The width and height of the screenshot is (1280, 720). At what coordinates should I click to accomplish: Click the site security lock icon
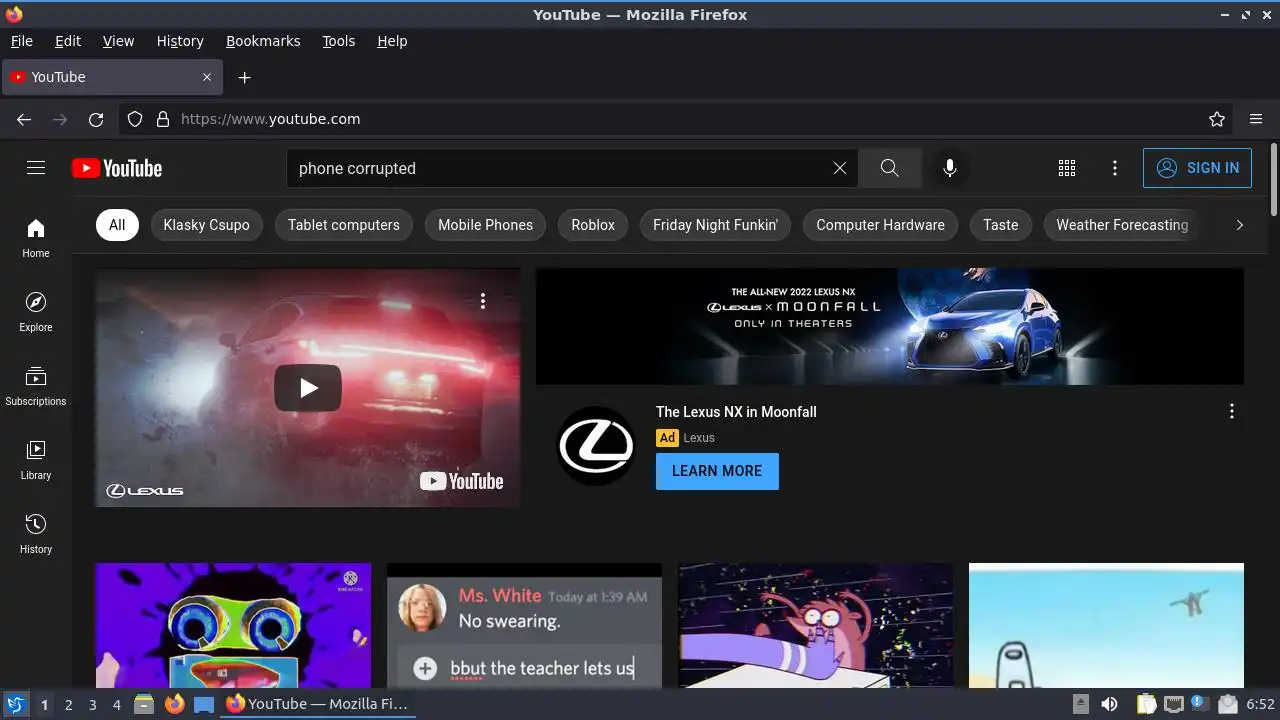[163, 119]
